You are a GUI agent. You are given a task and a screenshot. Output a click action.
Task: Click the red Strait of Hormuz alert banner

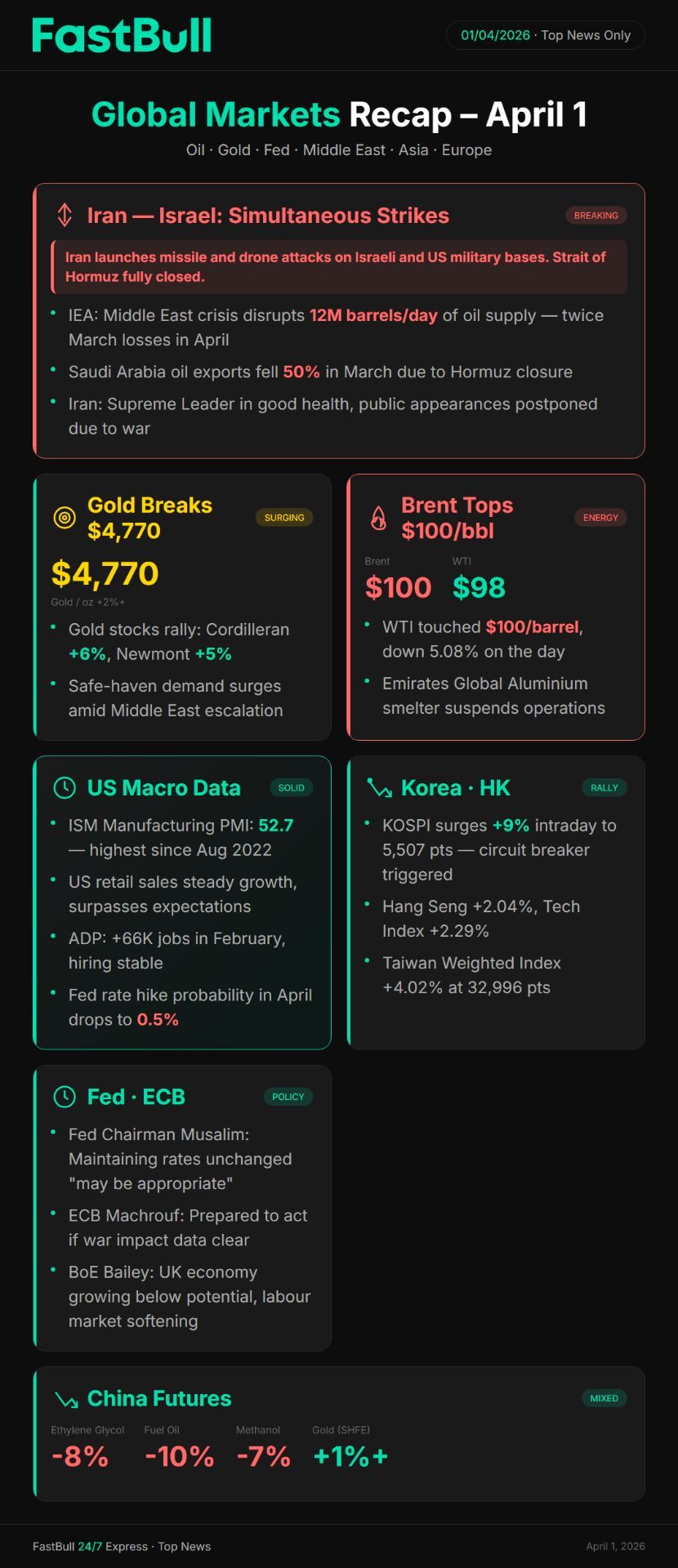(339, 267)
